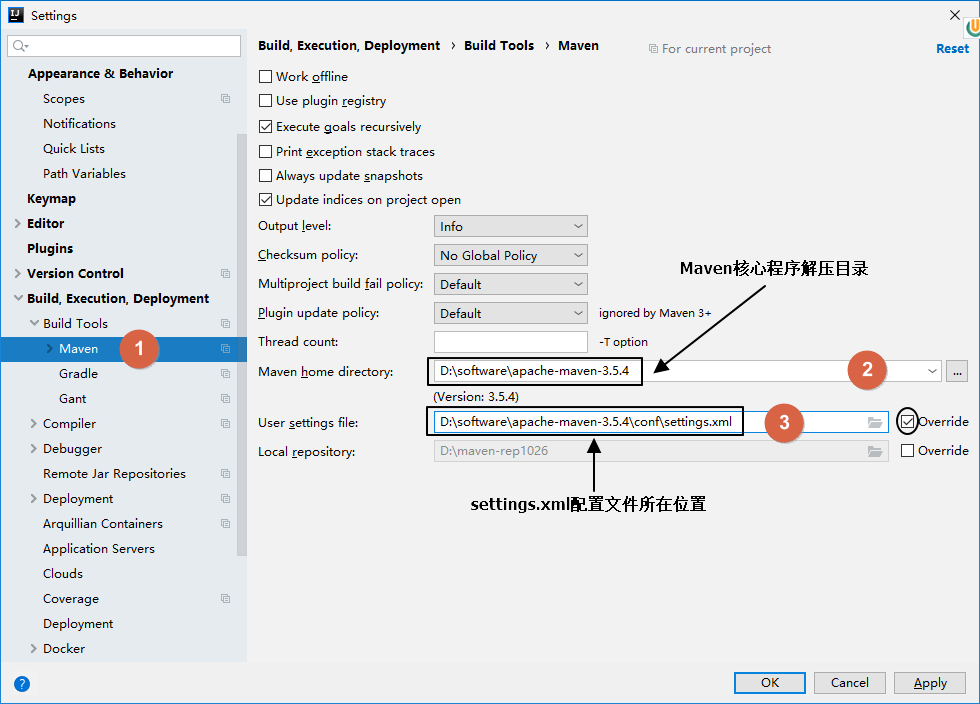
Task: Click the OK button
Action: 769,683
